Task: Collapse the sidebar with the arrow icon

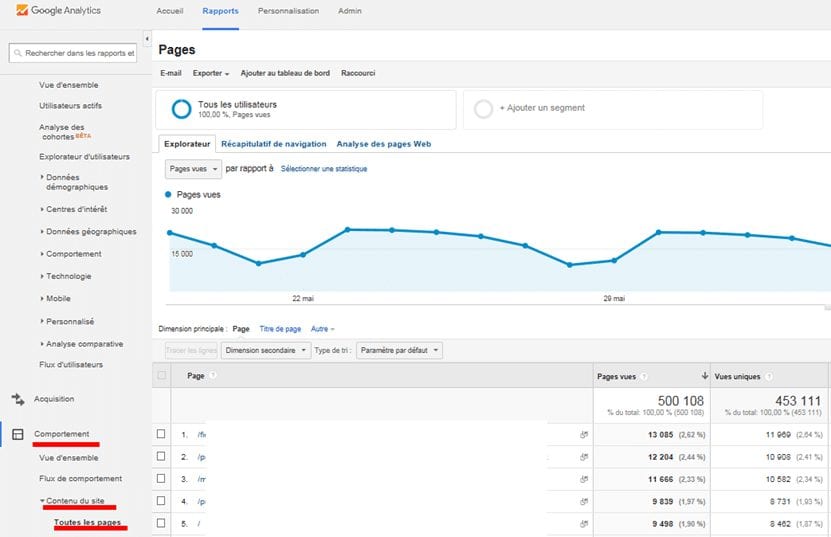Action: 147,39
